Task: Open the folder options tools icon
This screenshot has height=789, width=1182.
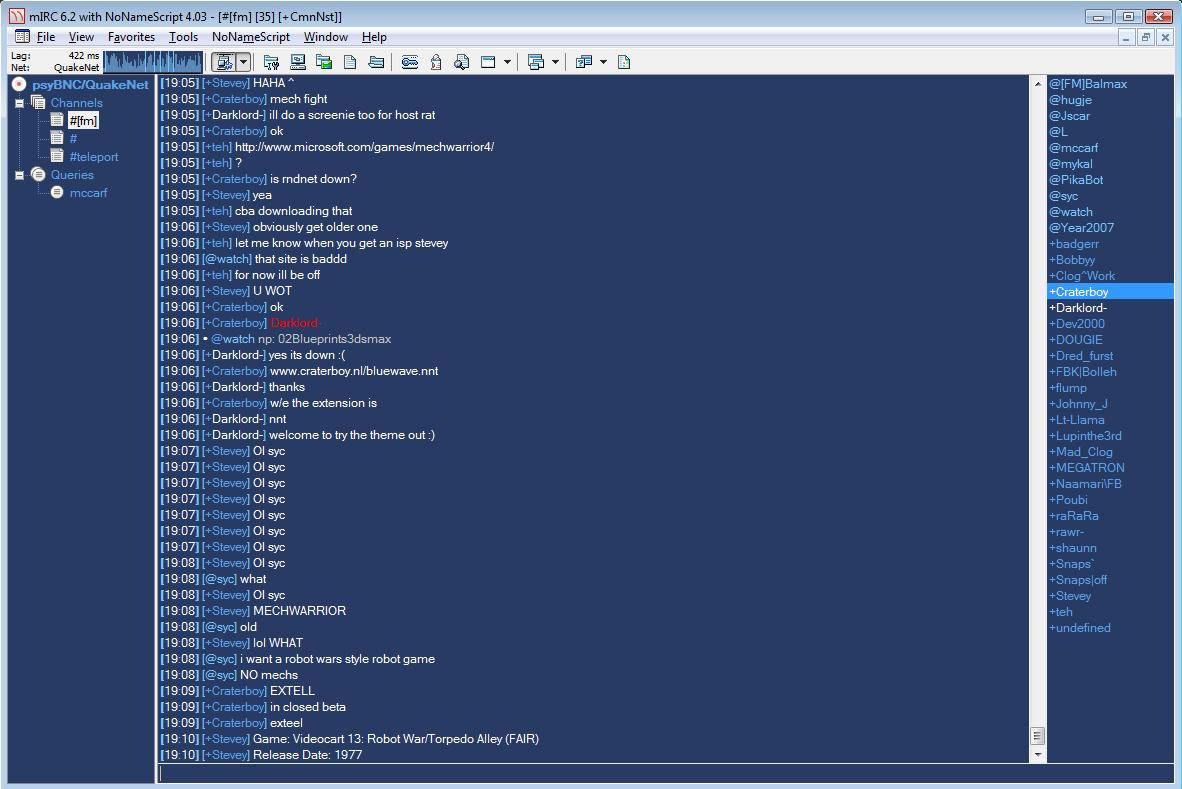Action: coord(271,62)
